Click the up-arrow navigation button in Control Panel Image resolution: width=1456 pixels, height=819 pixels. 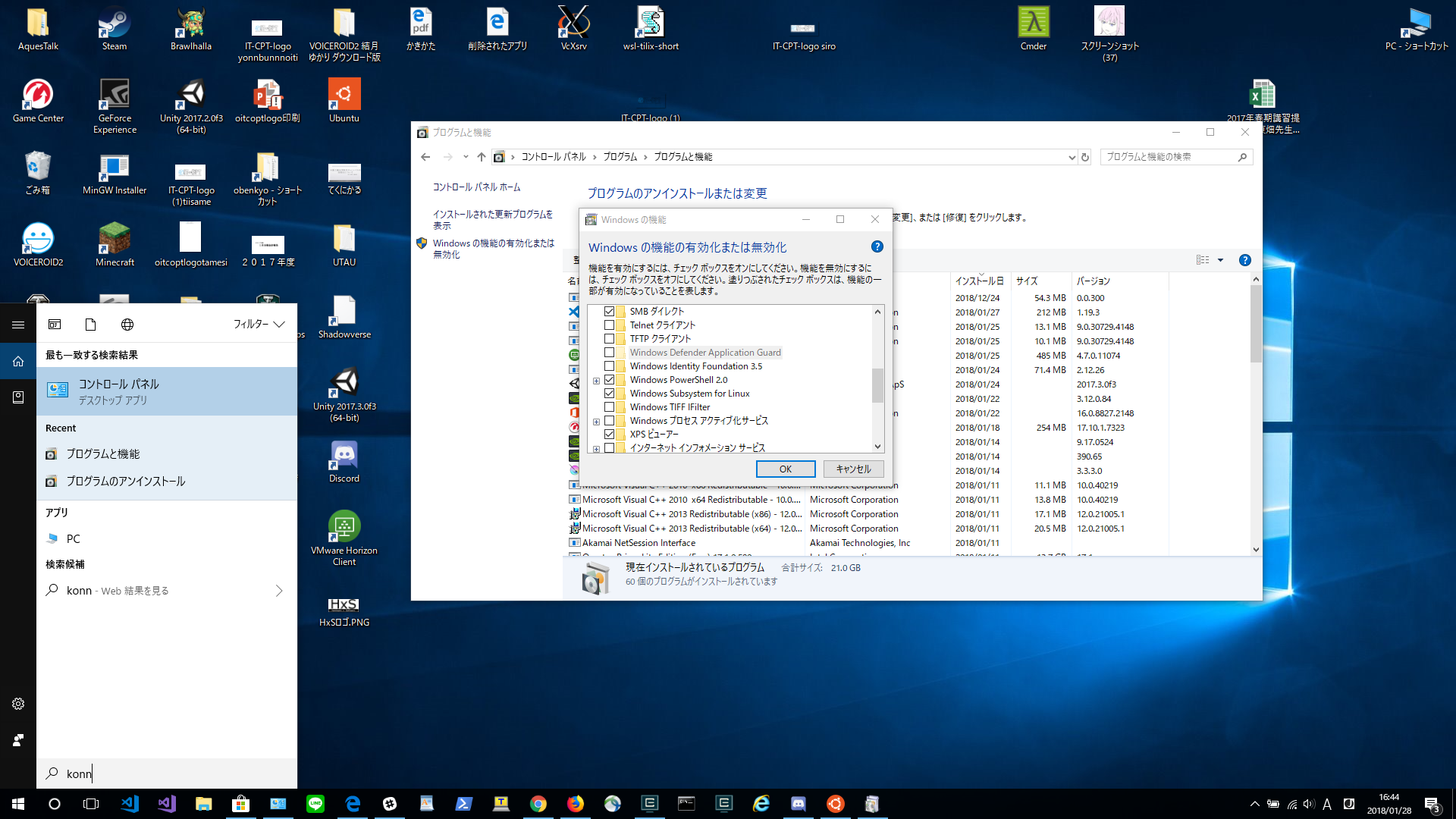point(481,157)
